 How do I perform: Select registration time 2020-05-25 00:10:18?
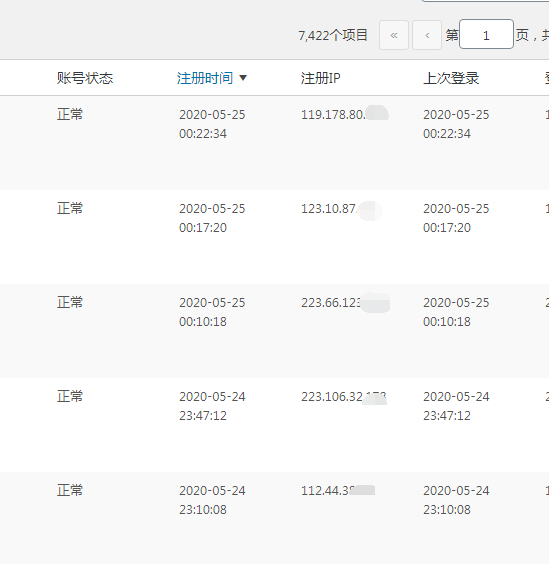tap(212, 312)
